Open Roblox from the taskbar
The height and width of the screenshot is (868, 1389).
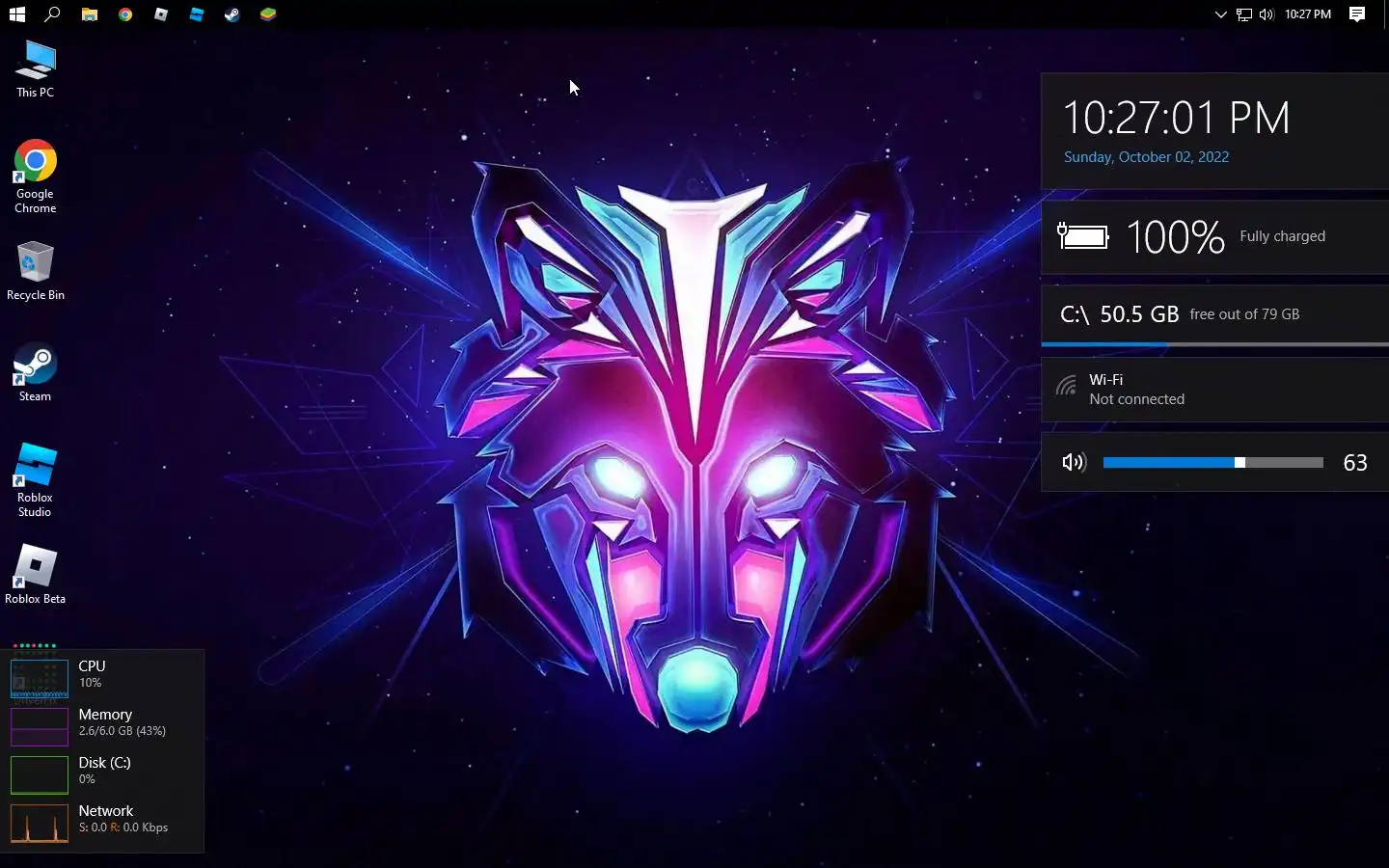click(161, 14)
